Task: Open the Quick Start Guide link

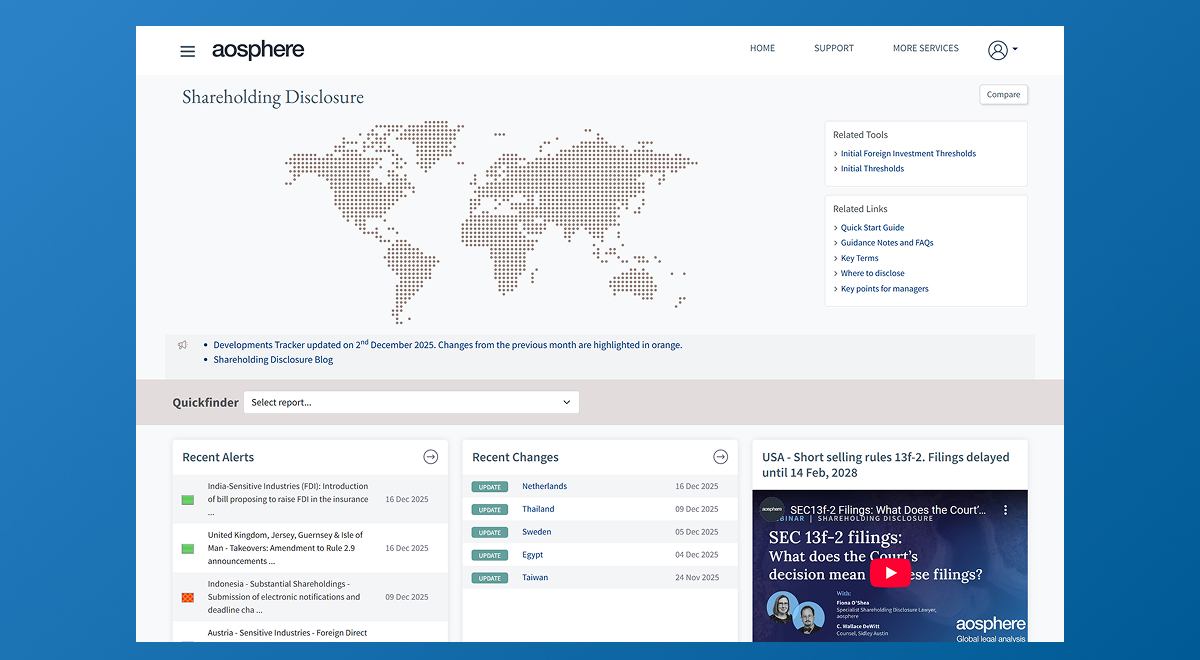Action: 872,228
